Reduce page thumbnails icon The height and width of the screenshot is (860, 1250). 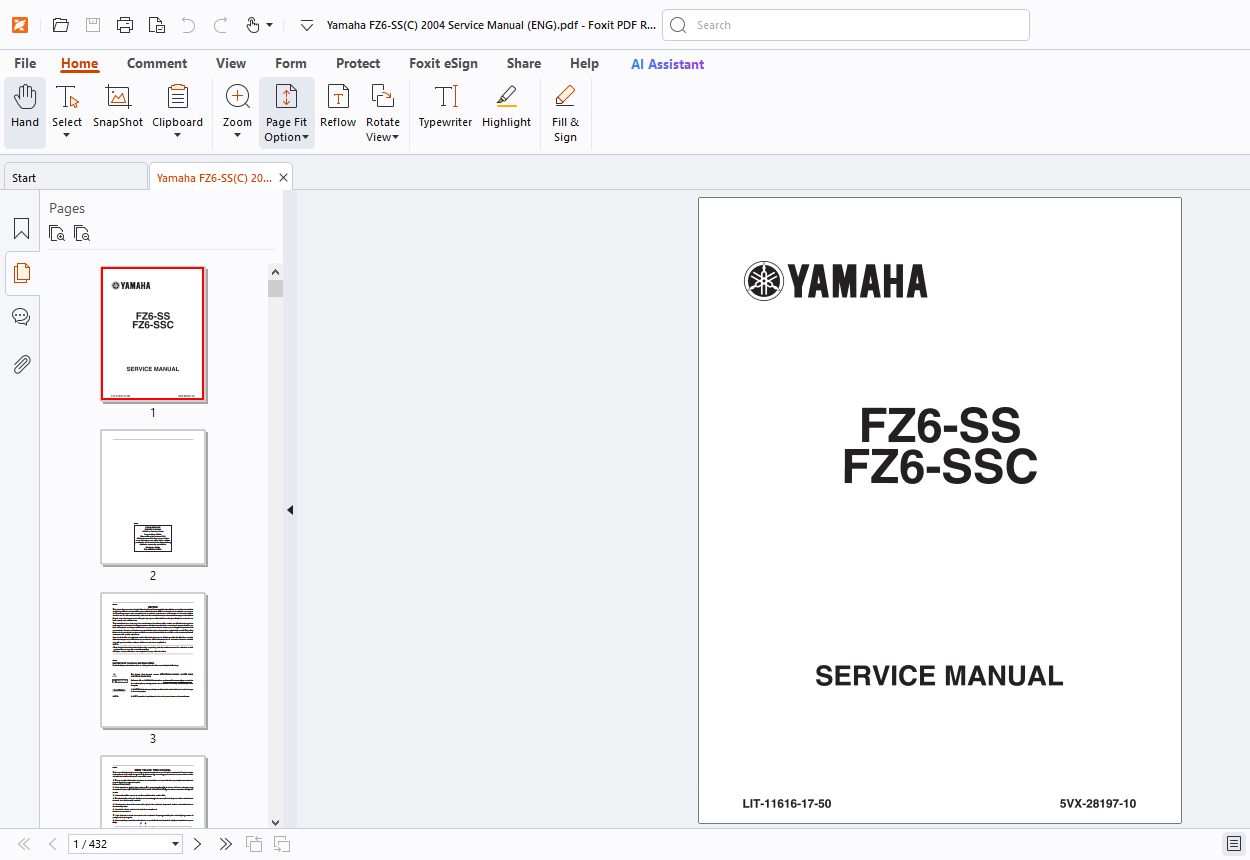coord(82,234)
